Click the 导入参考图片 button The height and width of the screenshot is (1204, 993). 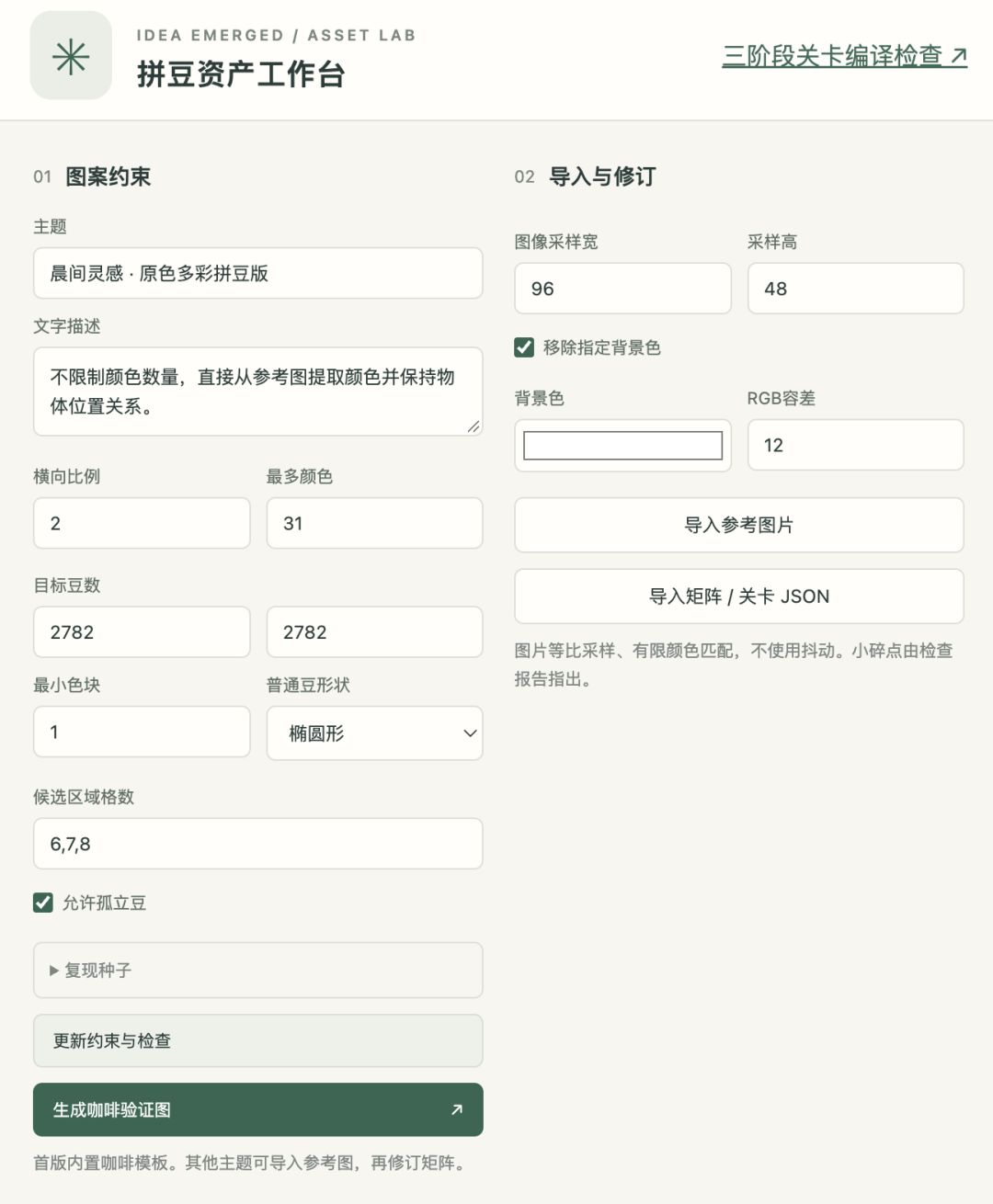(x=739, y=525)
